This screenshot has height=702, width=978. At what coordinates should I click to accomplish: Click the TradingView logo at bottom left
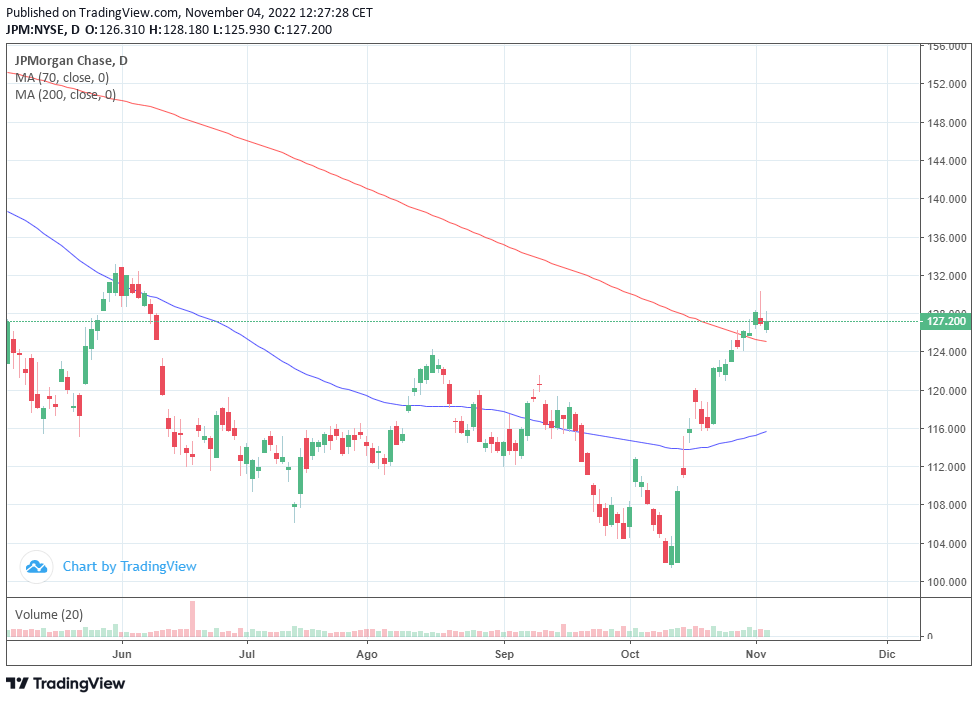65,683
